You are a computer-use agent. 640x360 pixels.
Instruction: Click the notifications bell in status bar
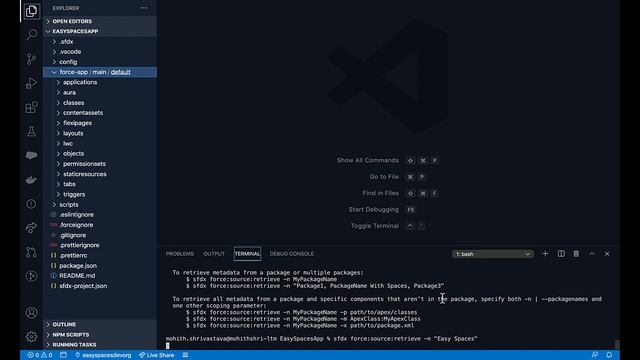pos(609,355)
